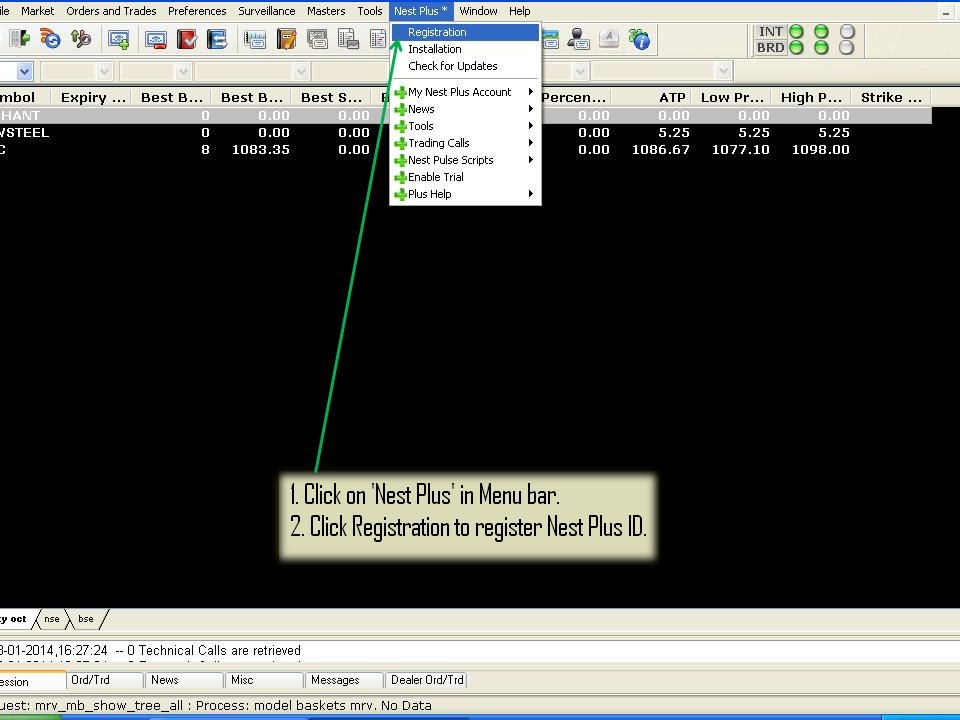Expand the Trading Calls submenu
This screenshot has width=960, height=720.
pyautogui.click(x=465, y=143)
